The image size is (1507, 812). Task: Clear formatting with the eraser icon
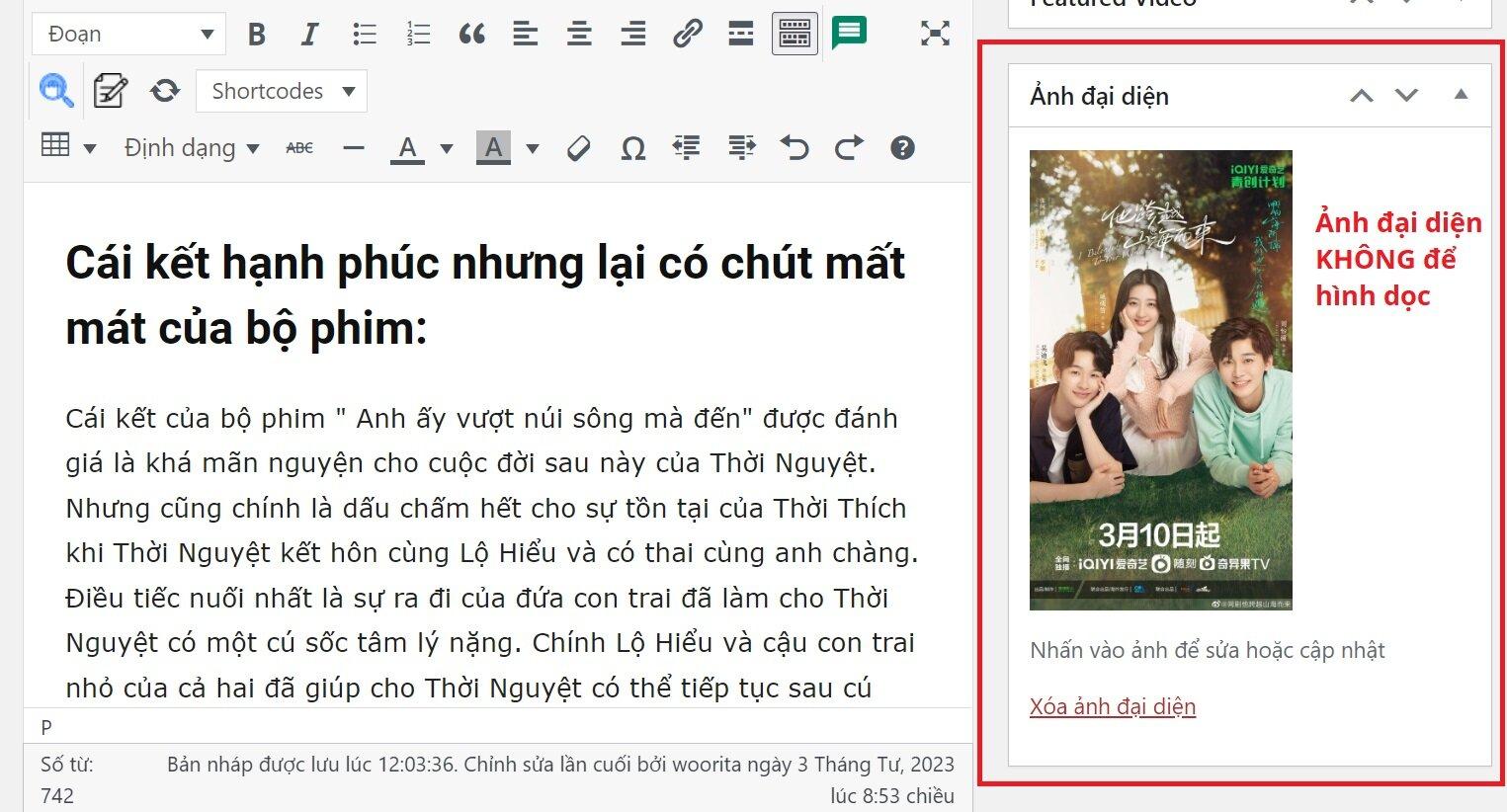click(x=578, y=147)
